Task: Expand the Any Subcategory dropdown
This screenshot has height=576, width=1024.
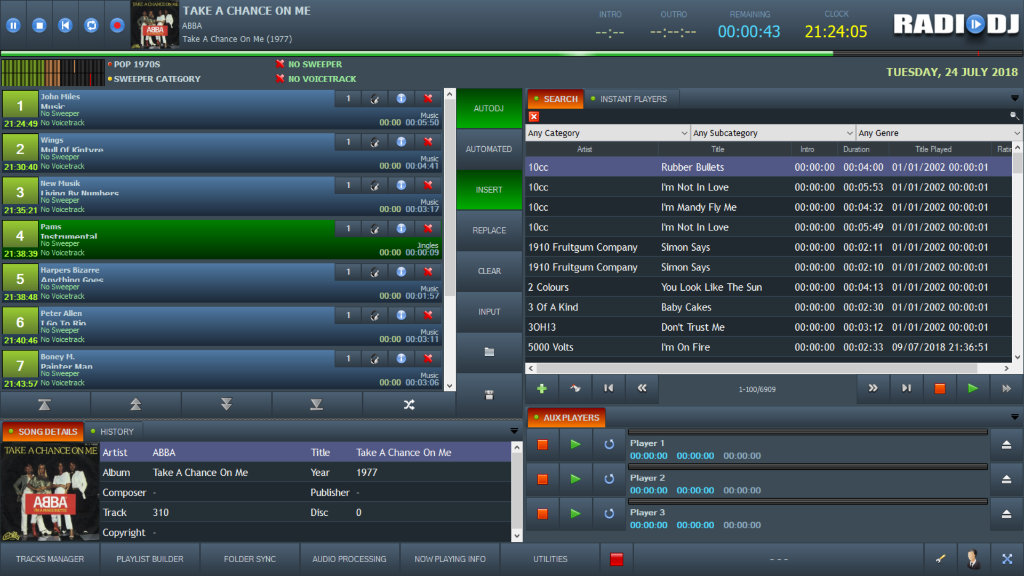Action: pos(772,133)
